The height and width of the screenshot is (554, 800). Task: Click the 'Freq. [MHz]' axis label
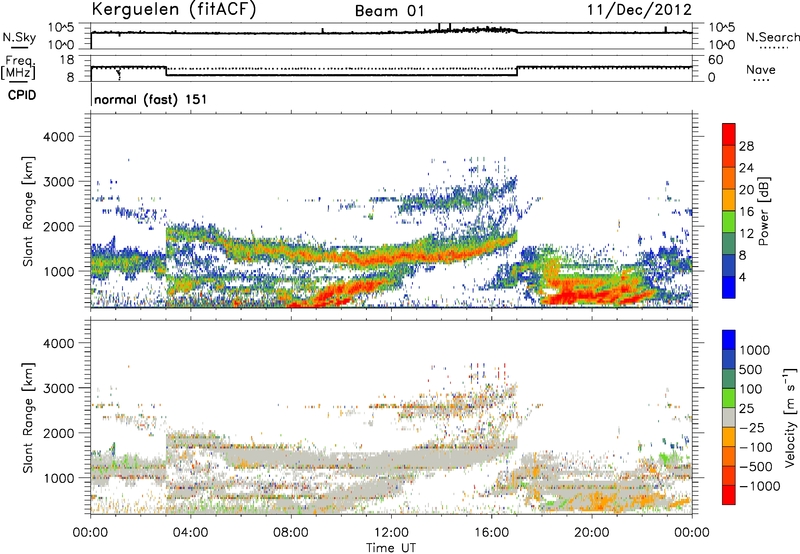(x=19, y=67)
